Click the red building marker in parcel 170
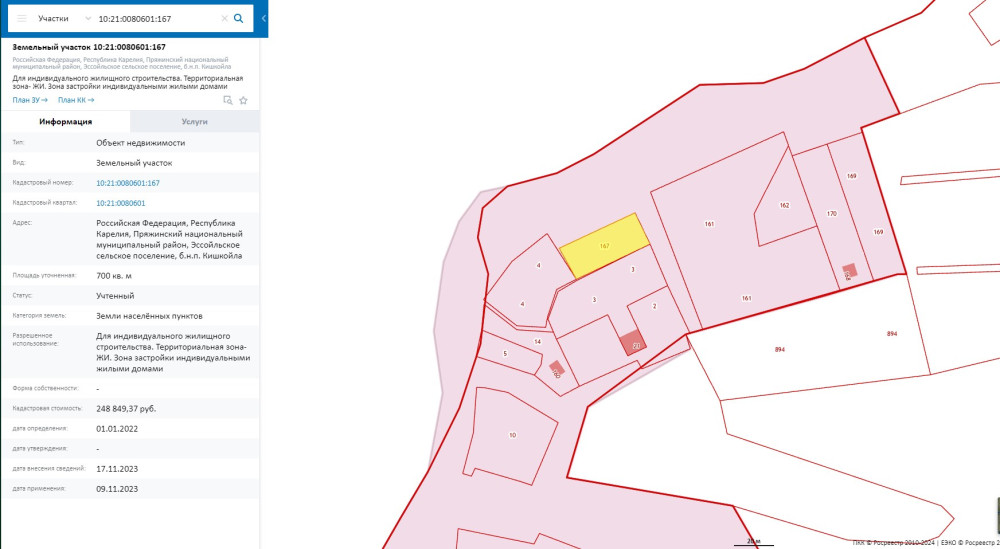Viewport: 1000px width, 549px height. point(849,271)
